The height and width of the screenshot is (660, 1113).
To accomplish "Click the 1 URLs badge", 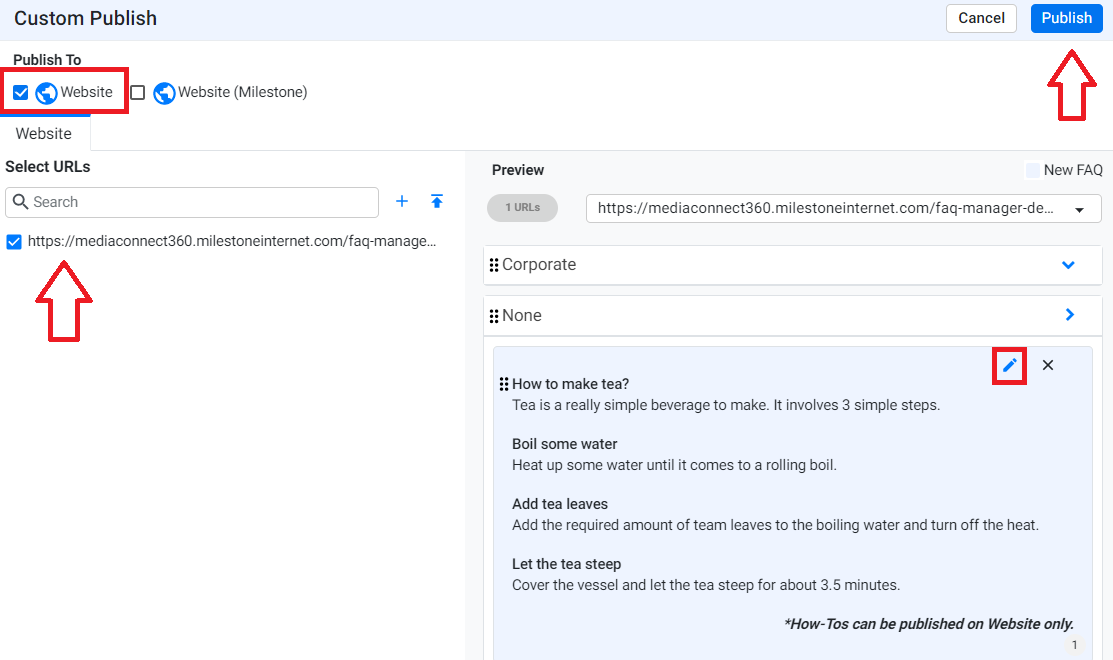I will tap(522, 207).
